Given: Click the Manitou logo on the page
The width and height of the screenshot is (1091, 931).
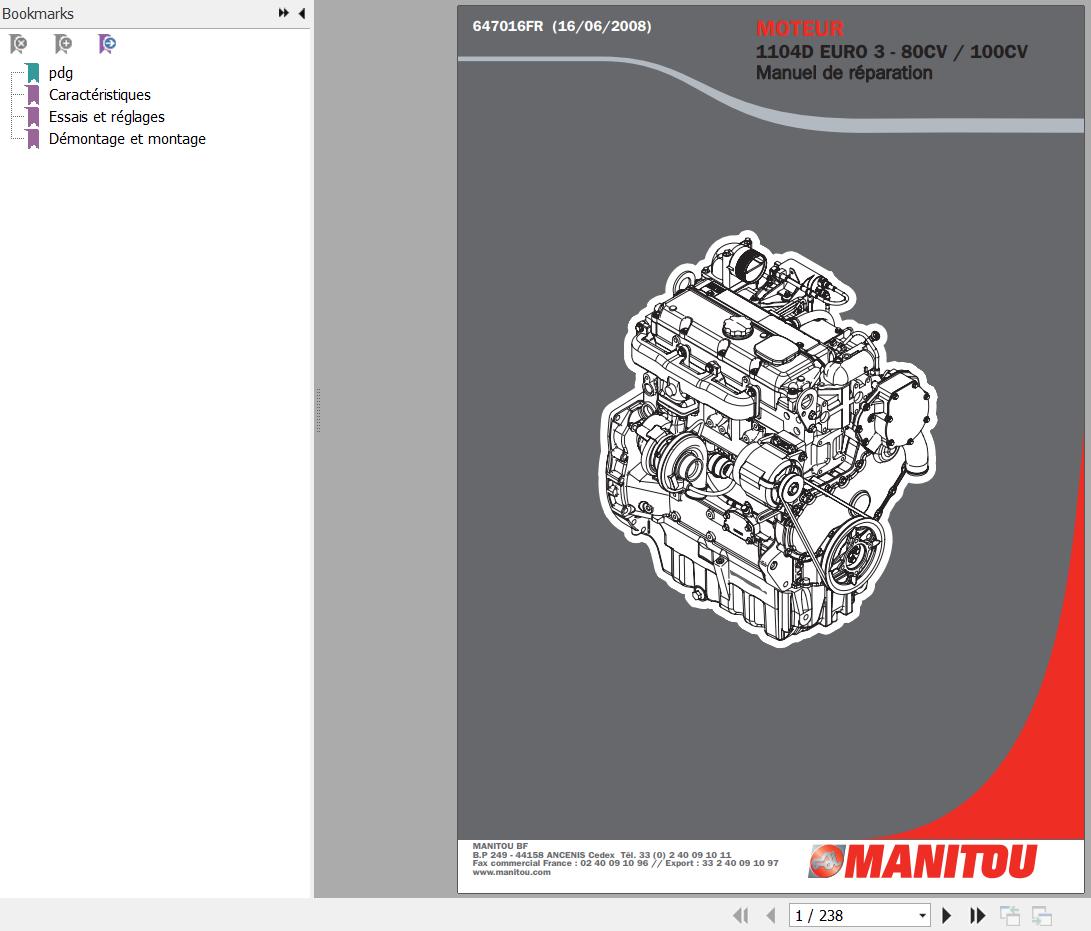Looking at the screenshot, I should pos(923,861).
